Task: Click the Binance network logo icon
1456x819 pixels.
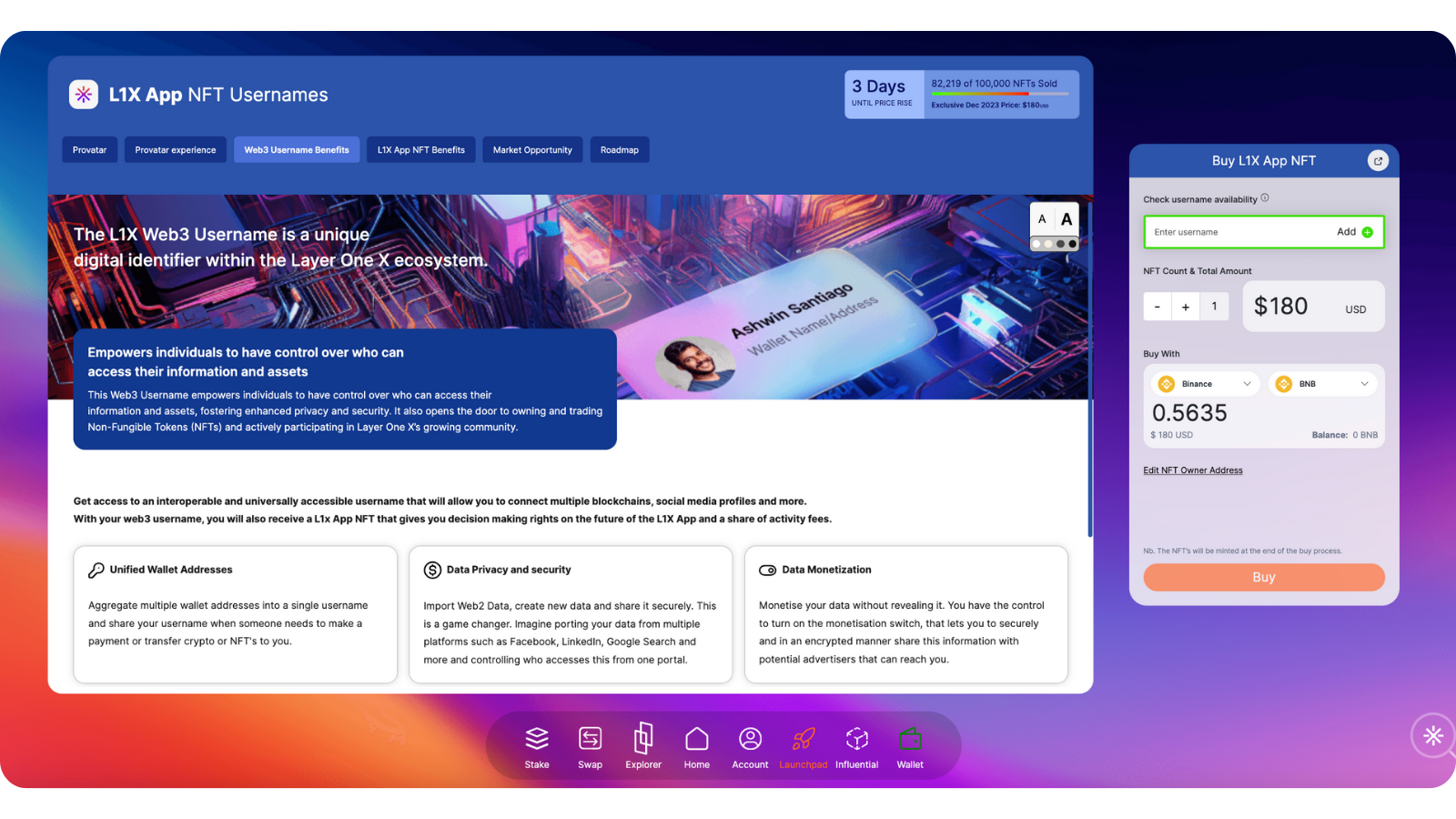Action: coord(1166,384)
